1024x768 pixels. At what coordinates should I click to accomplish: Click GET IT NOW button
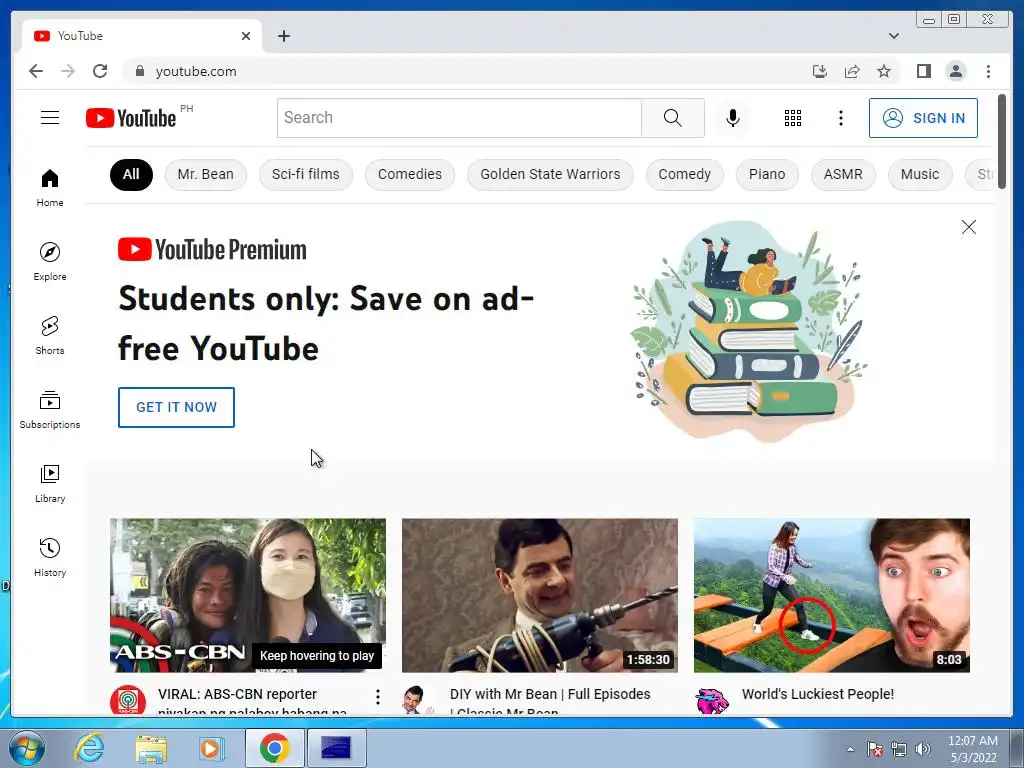point(176,408)
